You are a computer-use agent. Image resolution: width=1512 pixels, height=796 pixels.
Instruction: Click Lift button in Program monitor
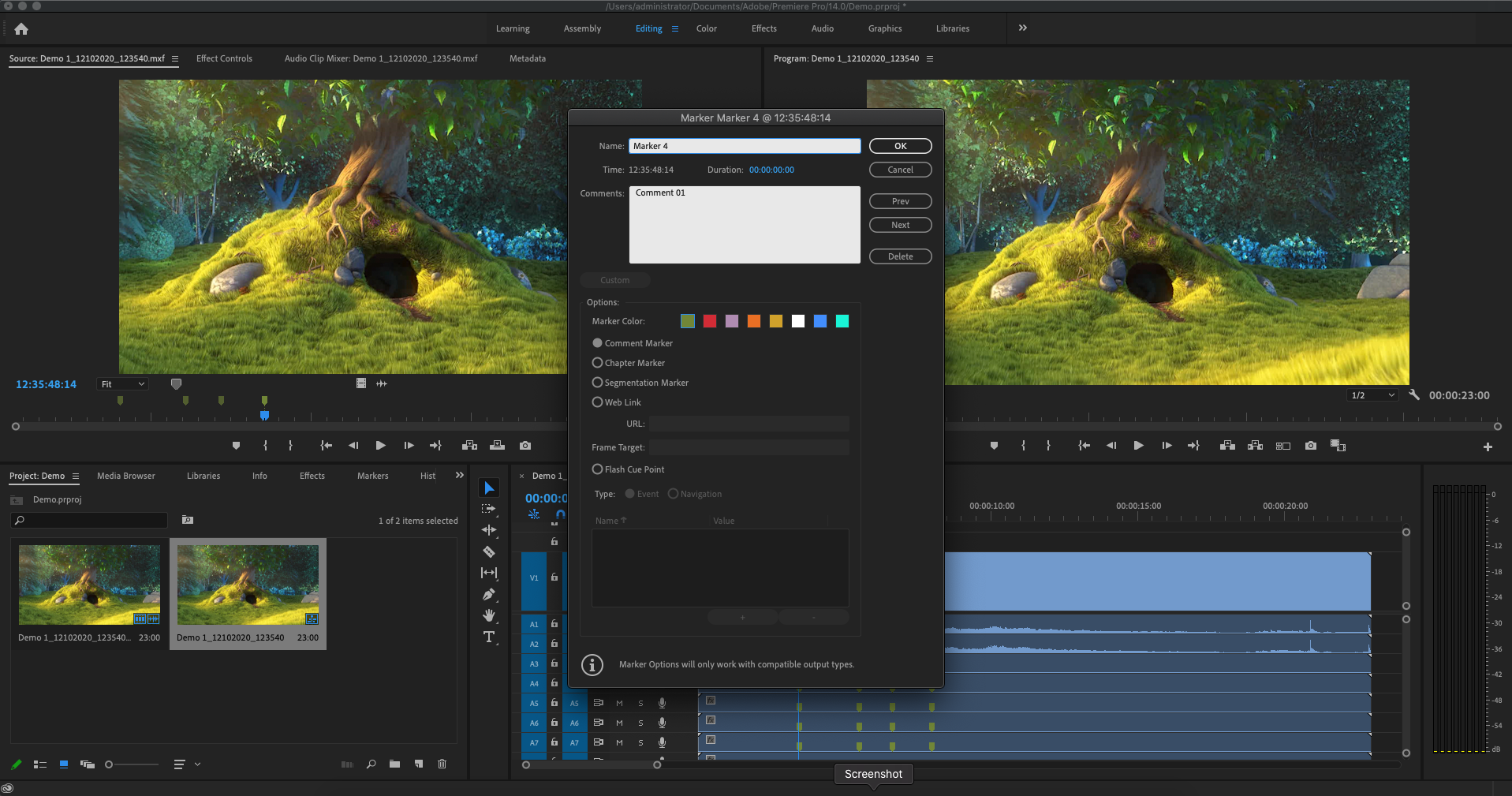pyautogui.click(x=1227, y=446)
